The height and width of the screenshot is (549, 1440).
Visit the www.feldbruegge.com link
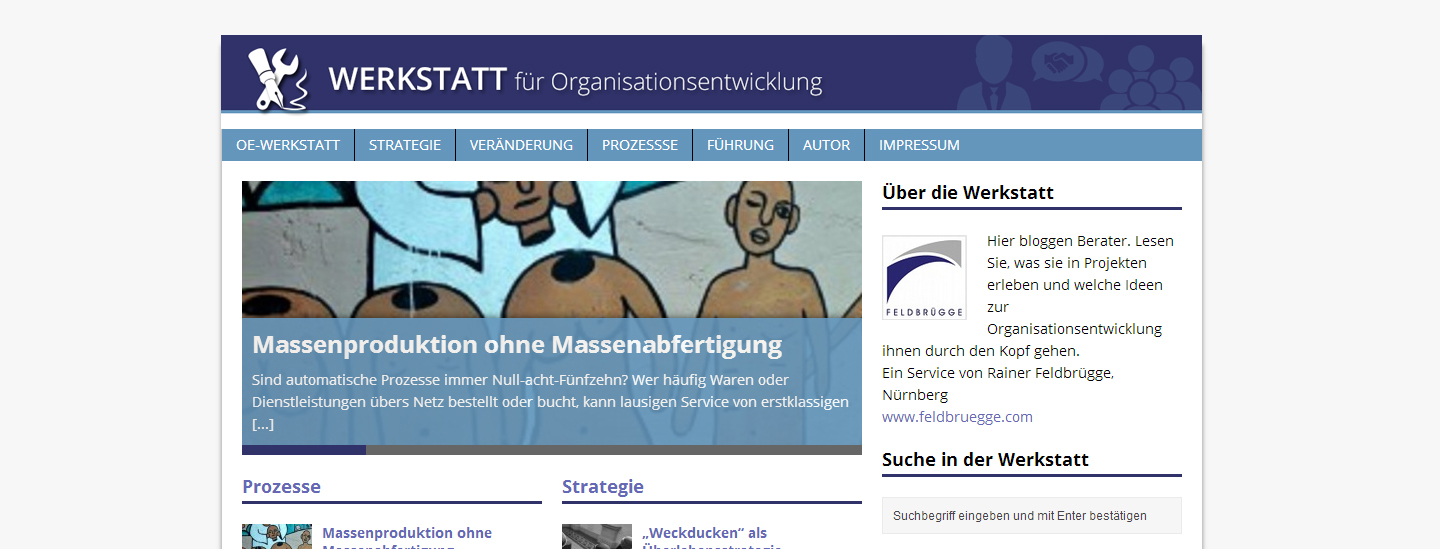[x=957, y=417]
